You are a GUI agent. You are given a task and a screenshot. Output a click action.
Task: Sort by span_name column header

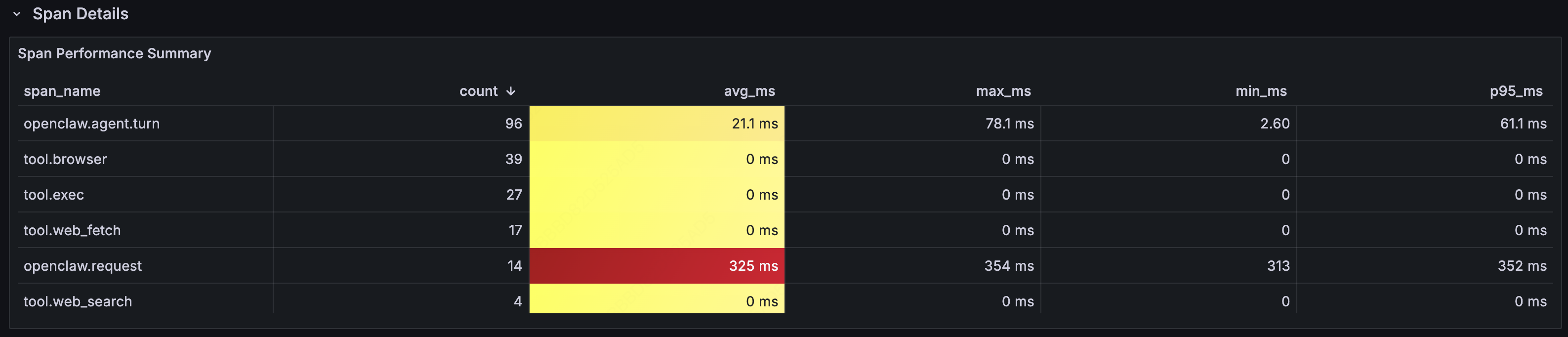tap(62, 91)
